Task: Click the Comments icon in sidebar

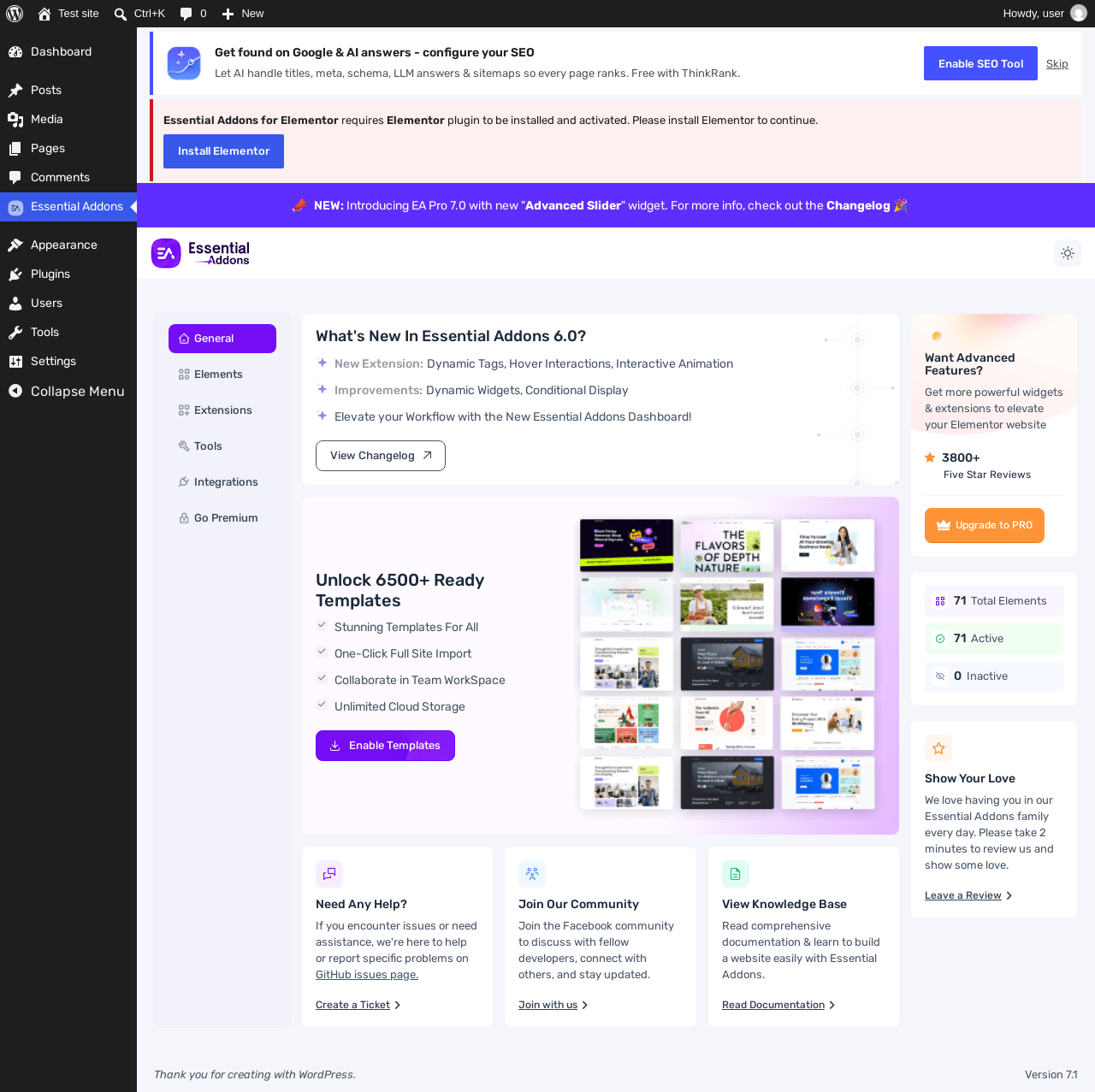Action: (15, 177)
